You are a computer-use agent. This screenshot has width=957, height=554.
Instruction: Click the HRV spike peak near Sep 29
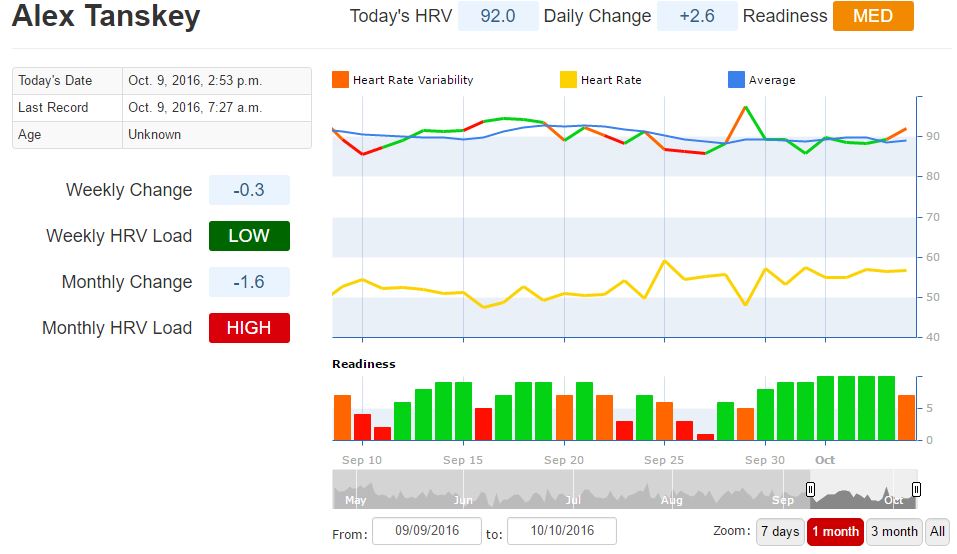pyautogui.click(x=745, y=107)
